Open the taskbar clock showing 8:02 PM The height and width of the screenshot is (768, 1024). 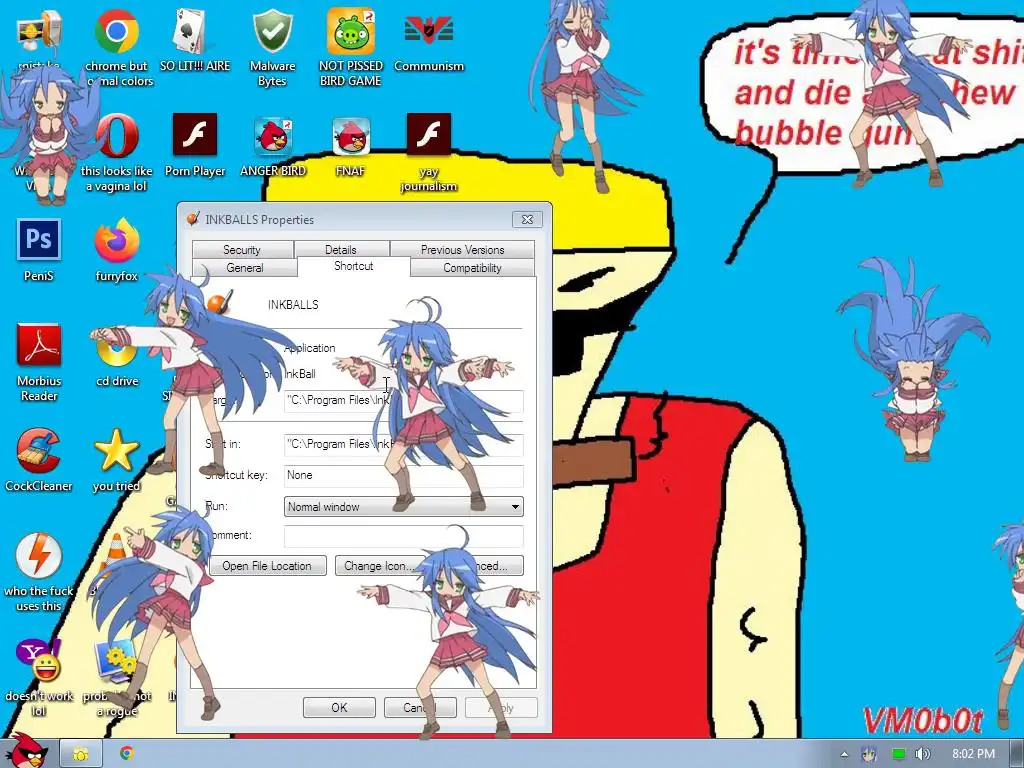click(x=973, y=754)
